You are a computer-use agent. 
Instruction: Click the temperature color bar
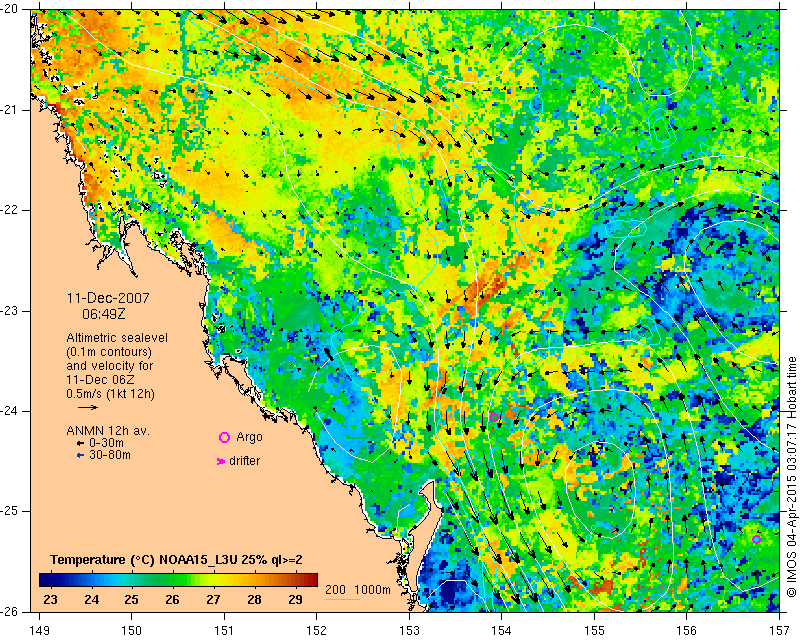click(x=179, y=580)
